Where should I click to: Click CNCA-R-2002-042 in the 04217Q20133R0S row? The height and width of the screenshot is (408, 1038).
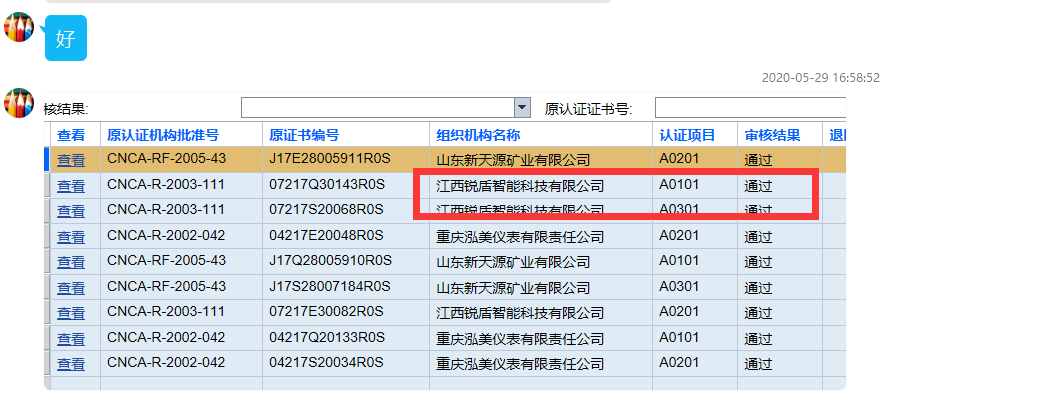[x=166, y=337]
